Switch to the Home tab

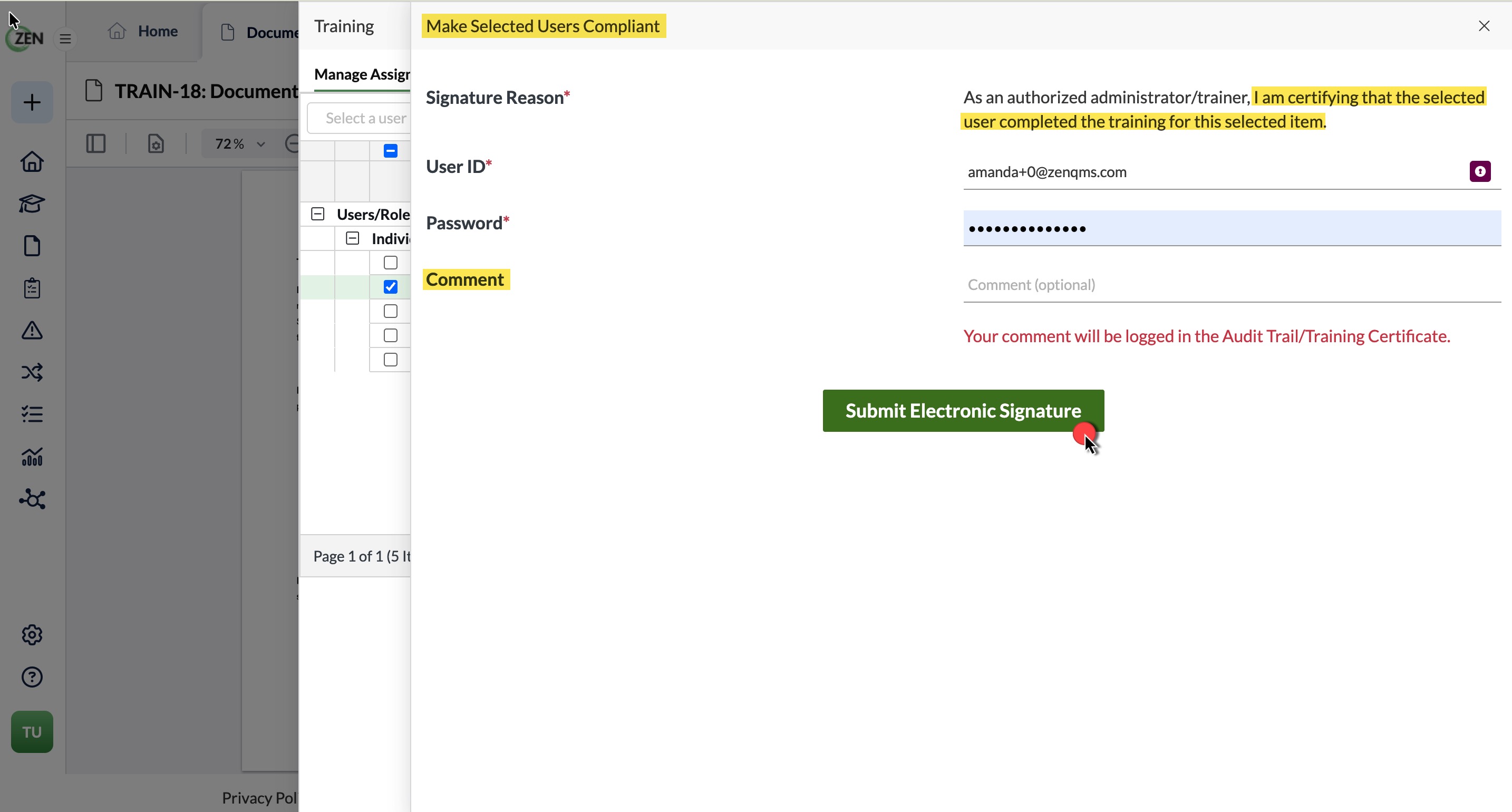[143, 31]
